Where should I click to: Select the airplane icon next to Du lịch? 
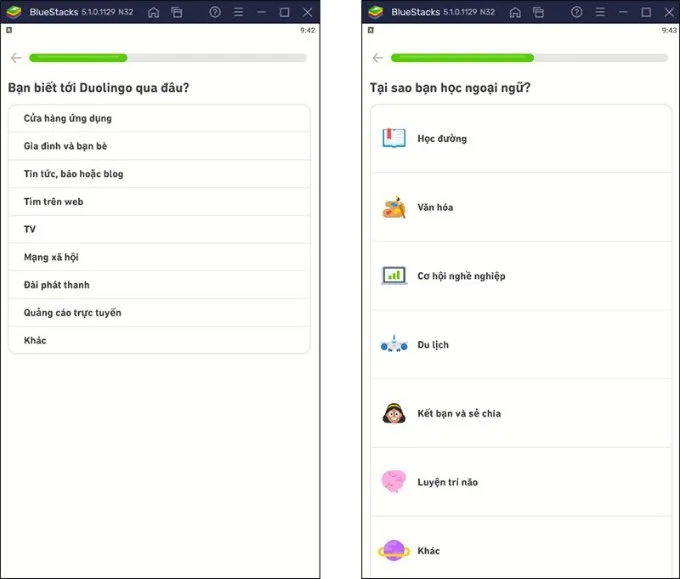[x=394, y=344]
